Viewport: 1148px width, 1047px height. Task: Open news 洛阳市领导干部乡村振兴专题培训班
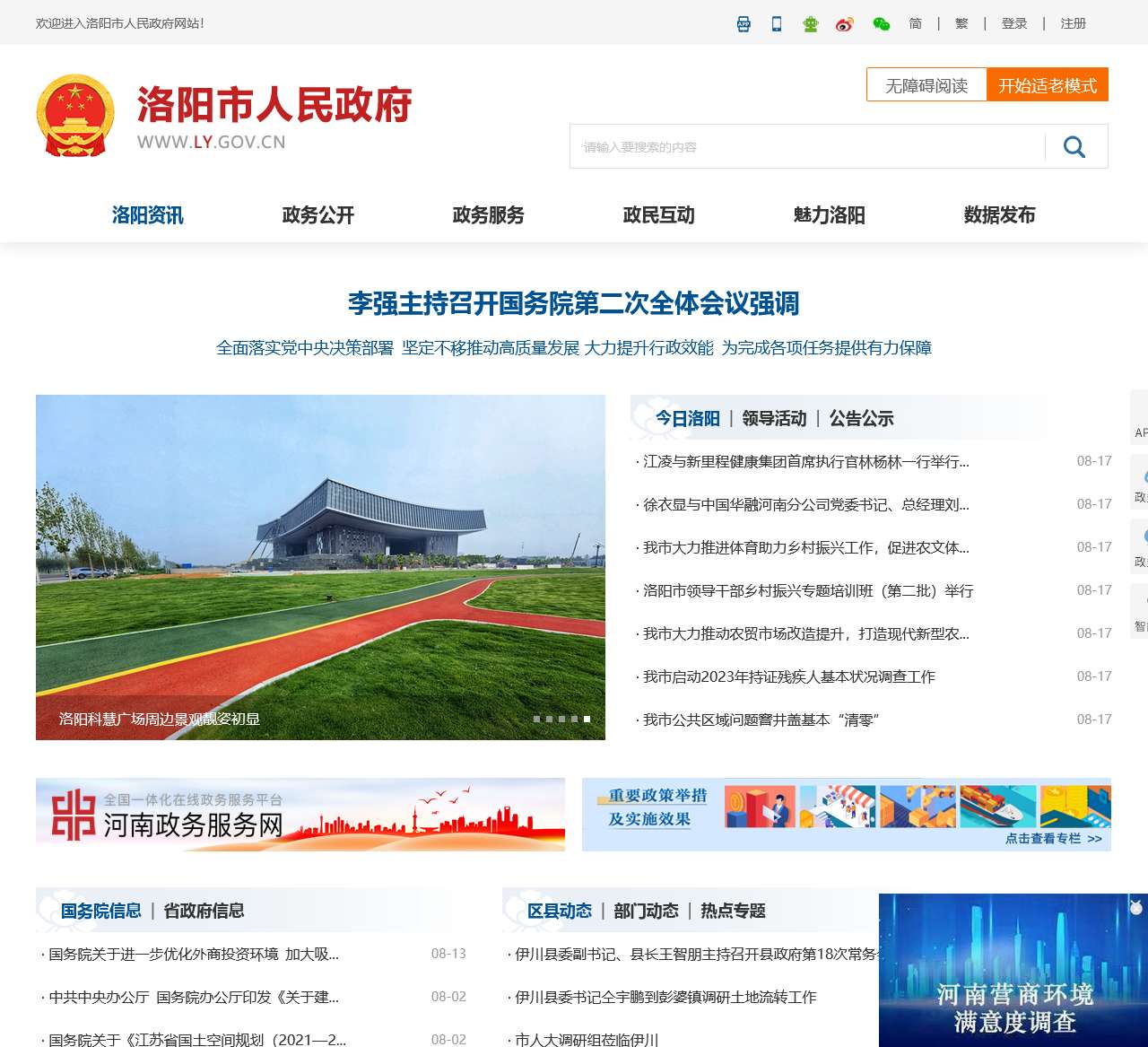808,591
